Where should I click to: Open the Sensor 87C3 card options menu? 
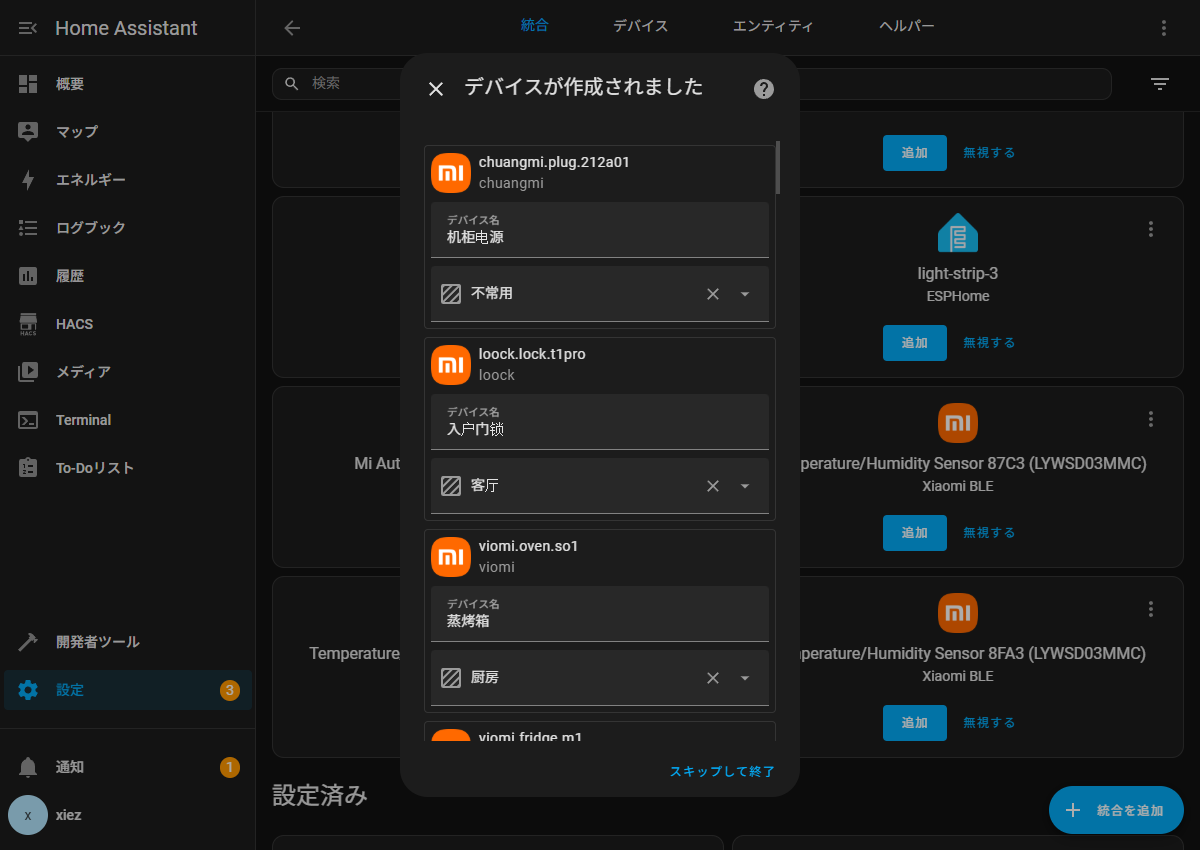pyautogui.click(x=1151, y=419)
